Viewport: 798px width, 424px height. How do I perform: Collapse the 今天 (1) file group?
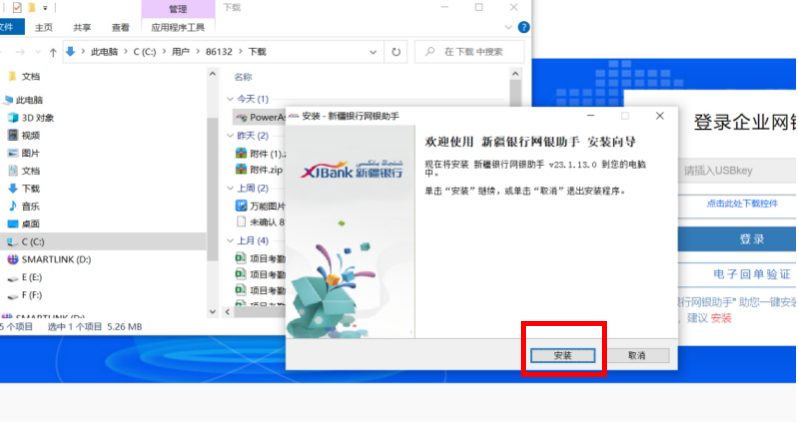pyautogui.click(x=230, y=99)
